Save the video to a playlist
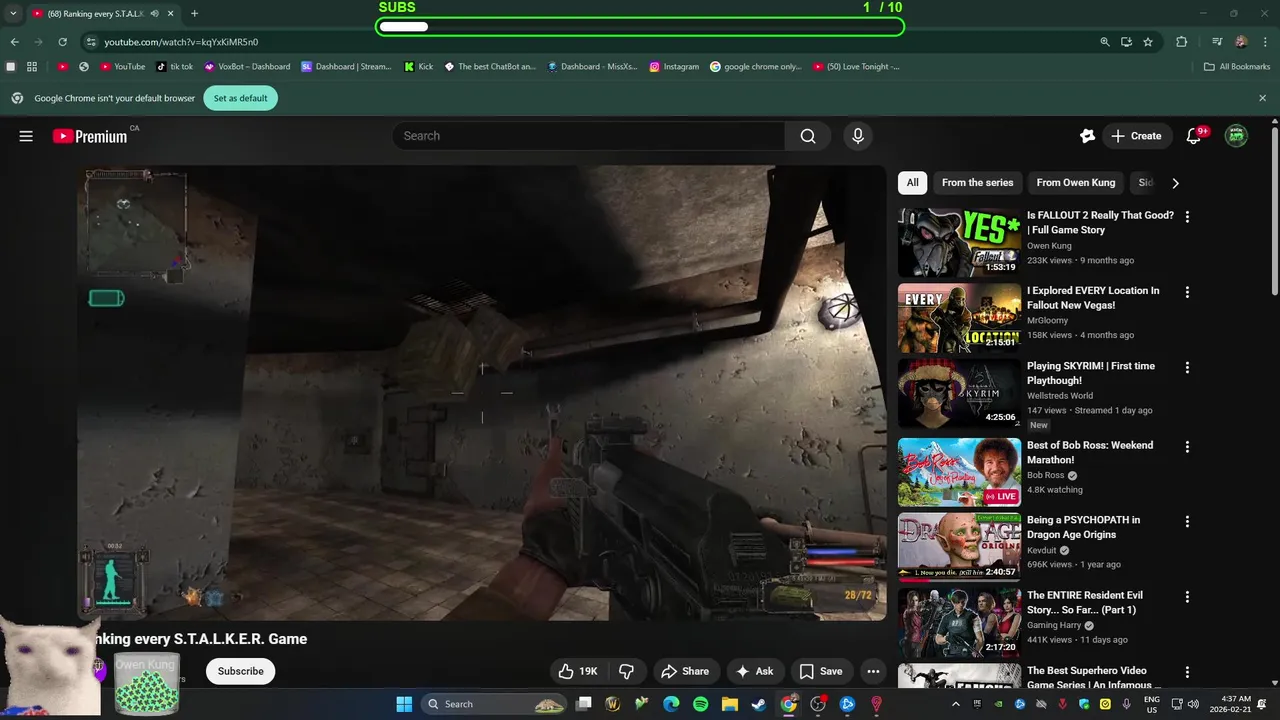 tap(821, 671)
